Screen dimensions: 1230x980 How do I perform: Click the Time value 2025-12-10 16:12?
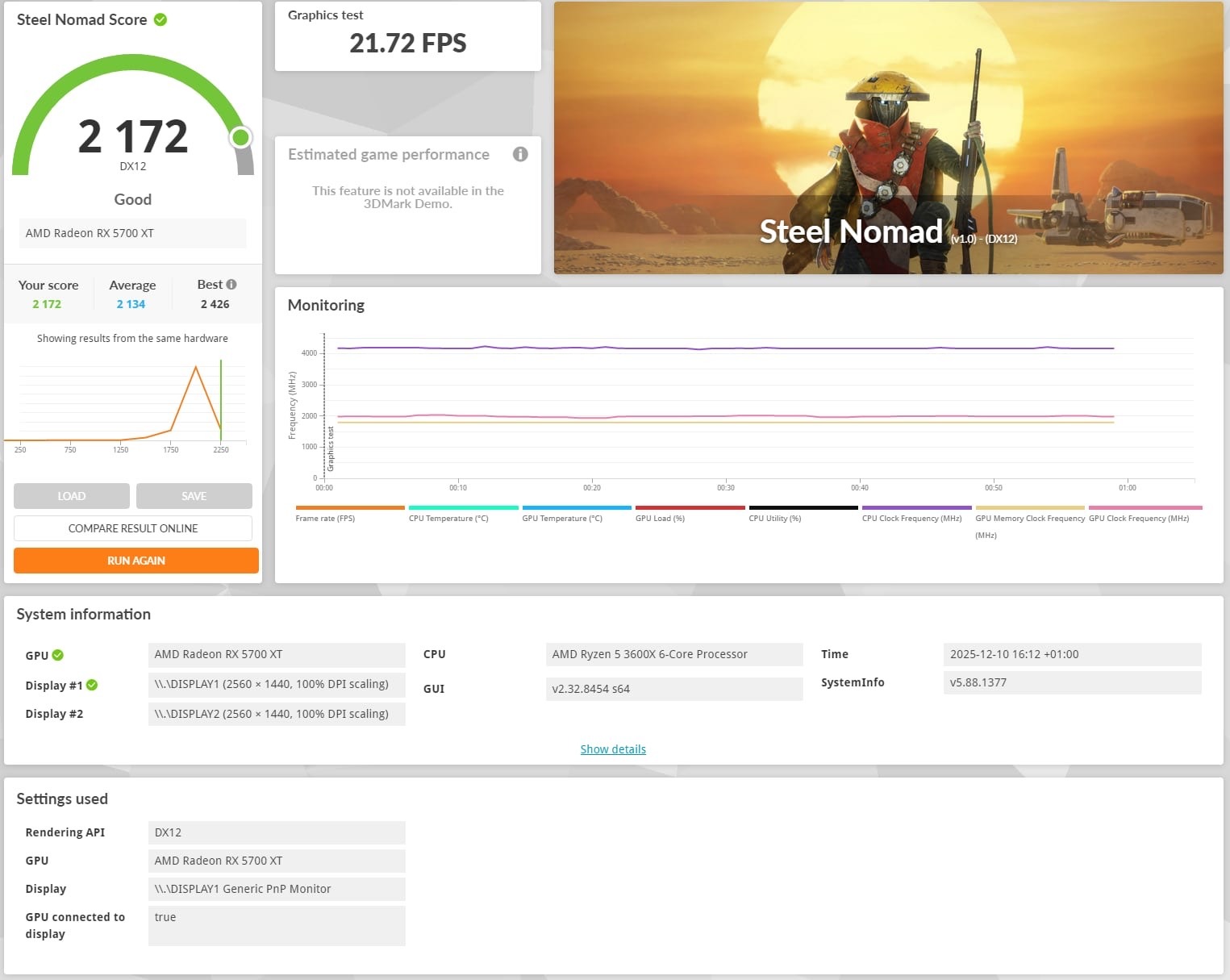[x=1072, y=654]
